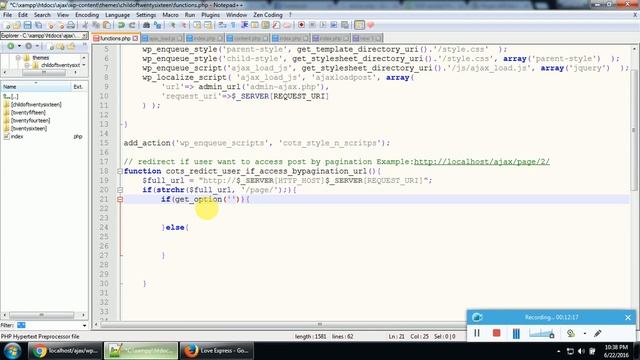Close the Recording overlay panel
Image resolution: width=640 pixels, height=360 pixels.
pos(628,317)
